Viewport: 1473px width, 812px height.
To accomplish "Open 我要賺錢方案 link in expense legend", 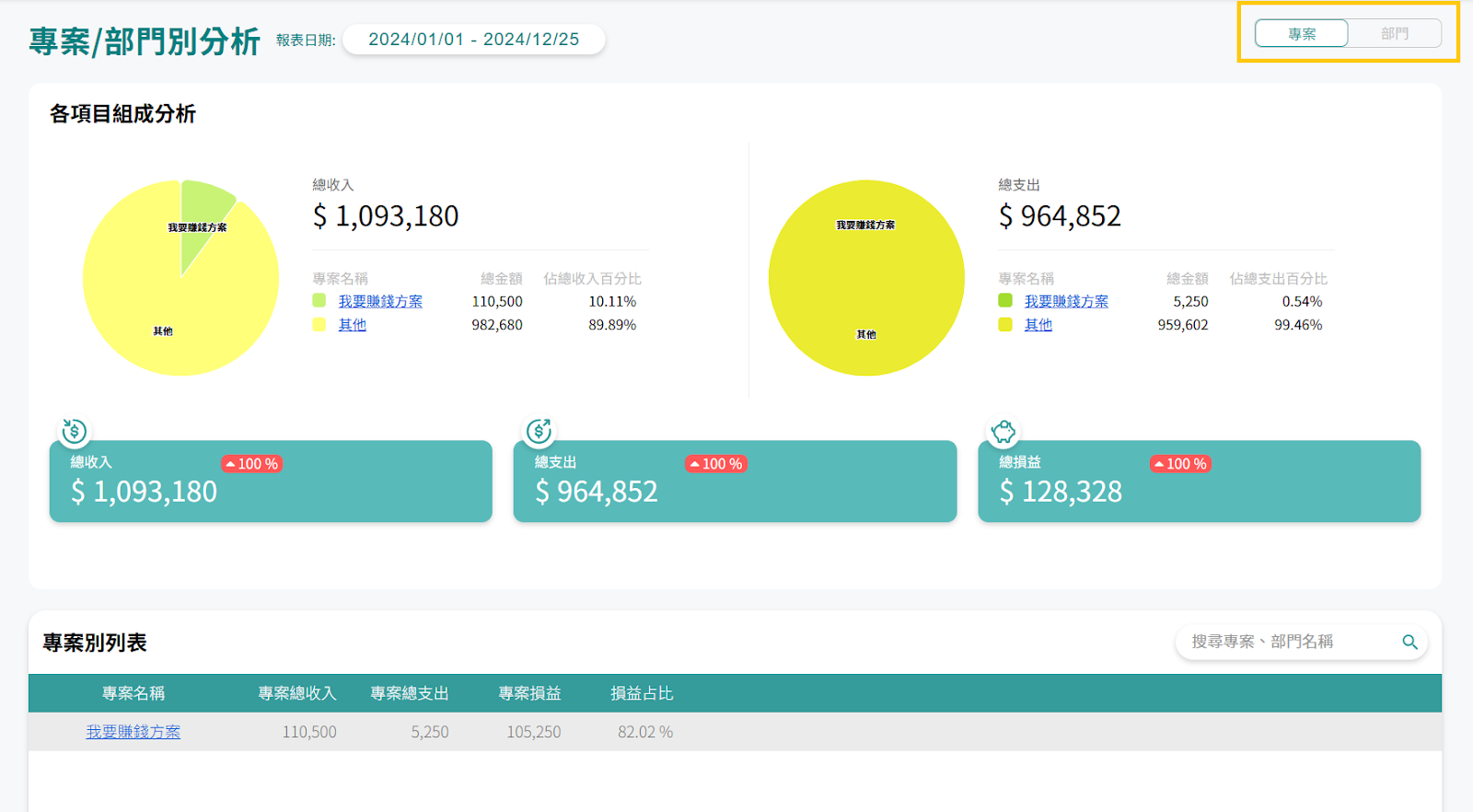I will 1066,301.
